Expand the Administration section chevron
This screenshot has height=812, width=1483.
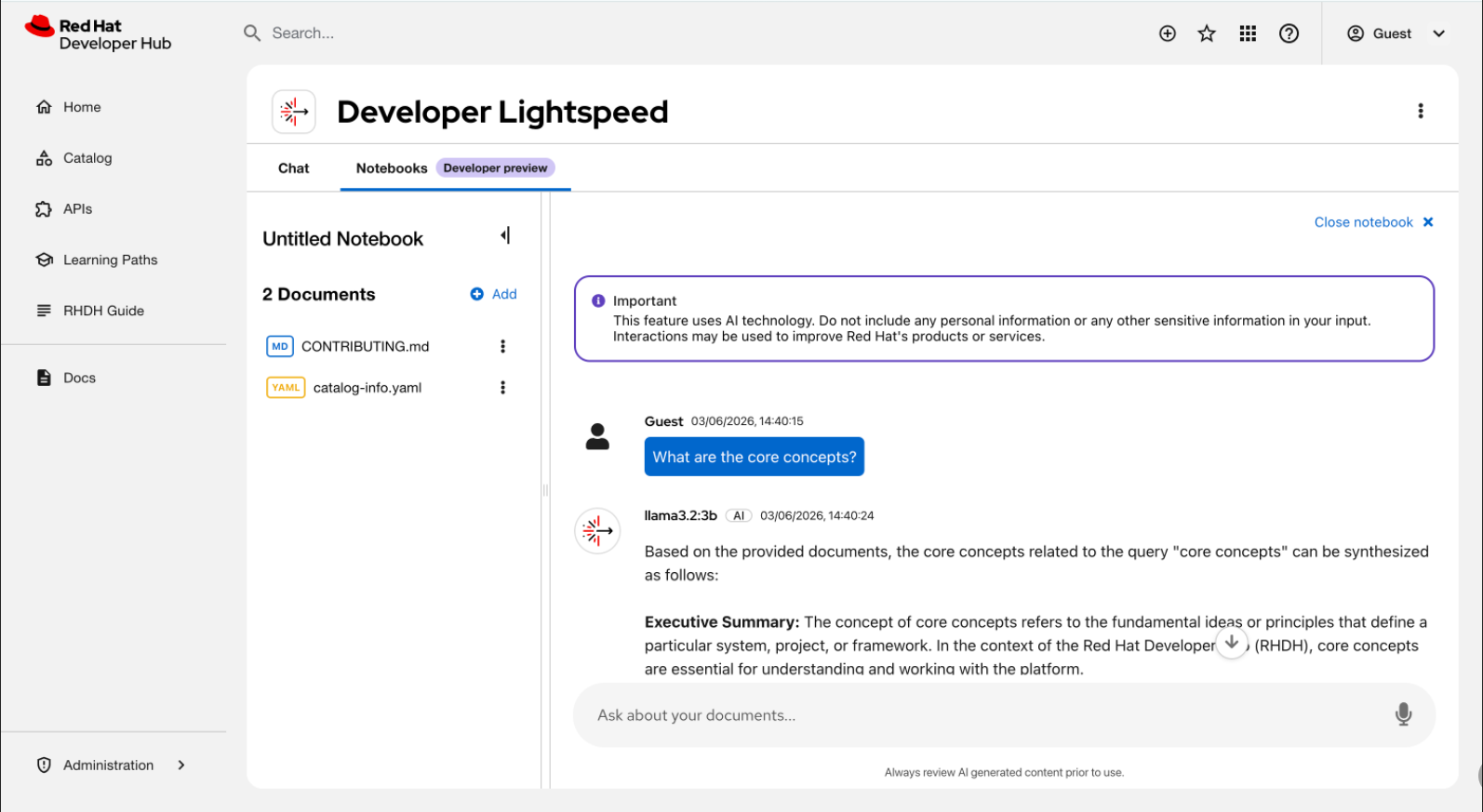pyautogui.click(x=181, y=765)
